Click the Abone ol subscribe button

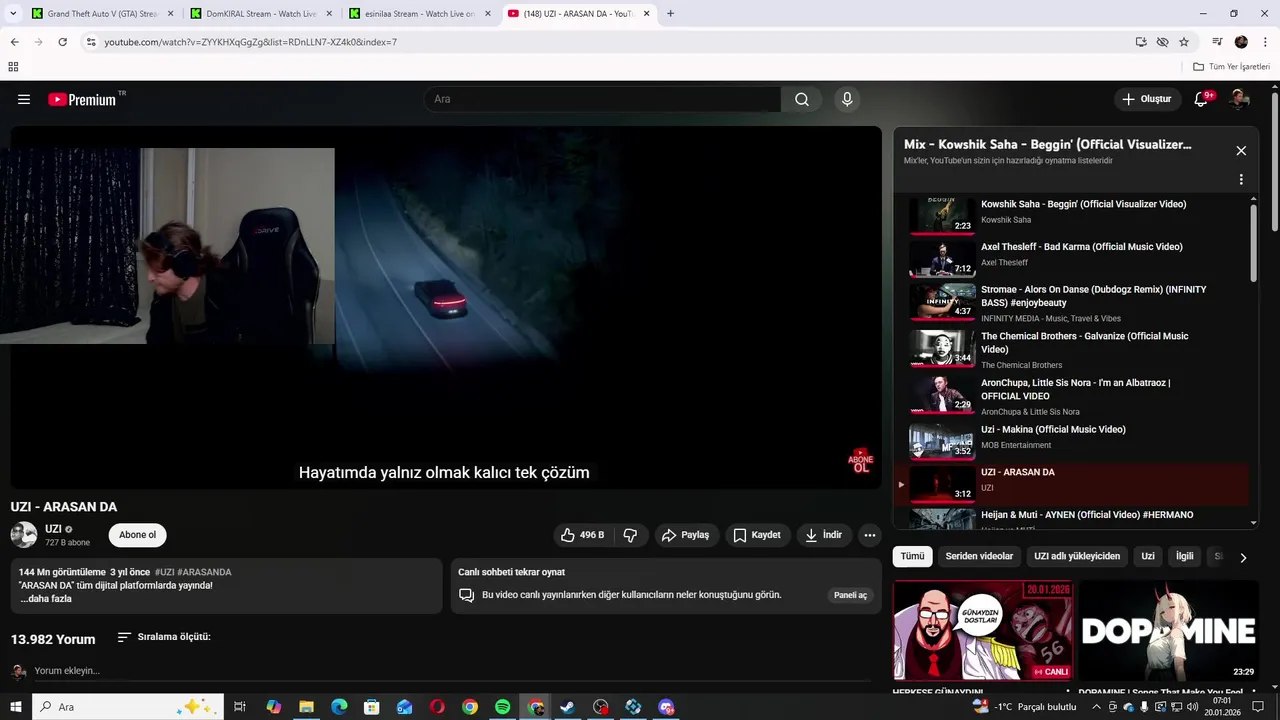[138, 535]
